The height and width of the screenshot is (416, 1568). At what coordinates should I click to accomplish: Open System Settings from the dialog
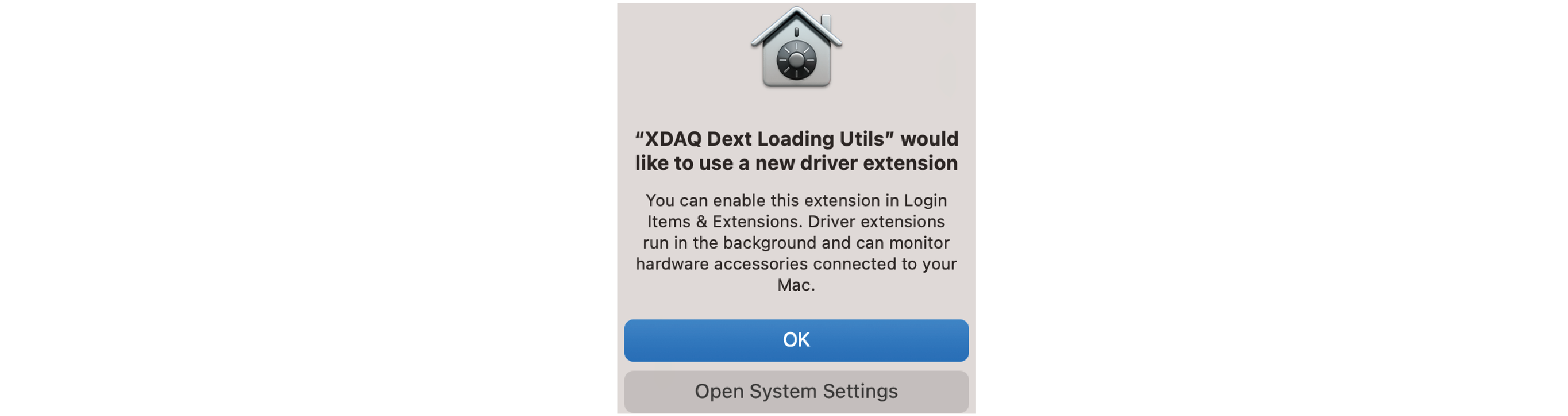click(x=796, y=391)
